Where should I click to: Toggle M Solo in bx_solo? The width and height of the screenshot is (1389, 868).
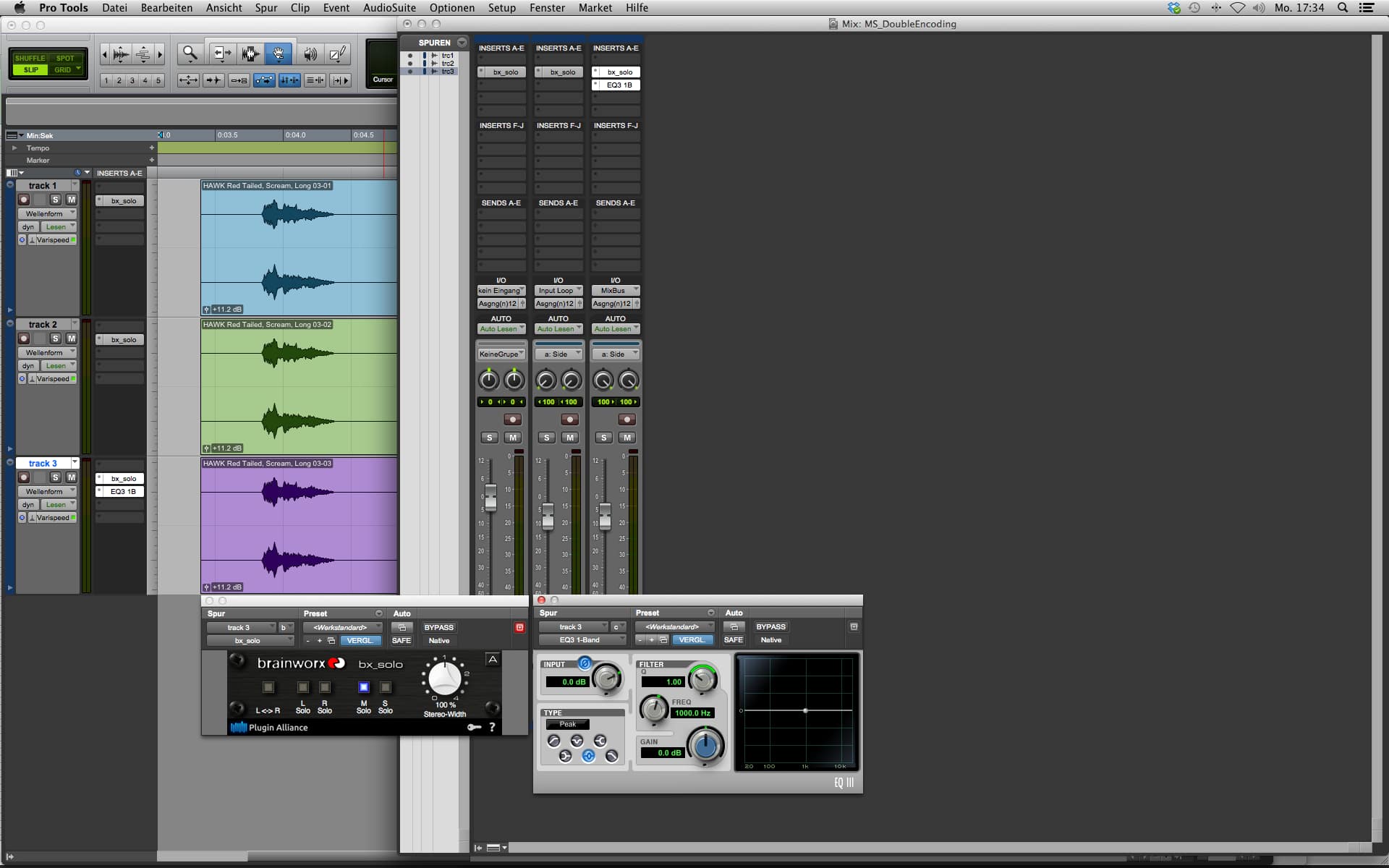[x=364, y=687]
